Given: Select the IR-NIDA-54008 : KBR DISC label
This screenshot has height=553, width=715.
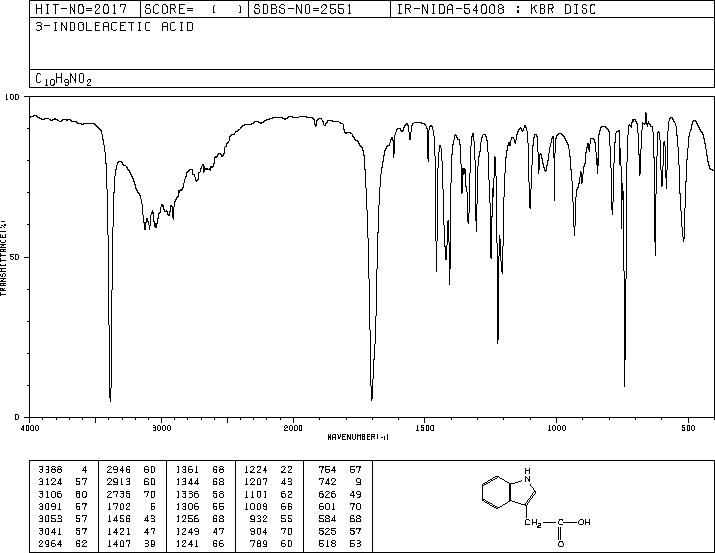Looking at the screenshot, I should coord(496,10).
